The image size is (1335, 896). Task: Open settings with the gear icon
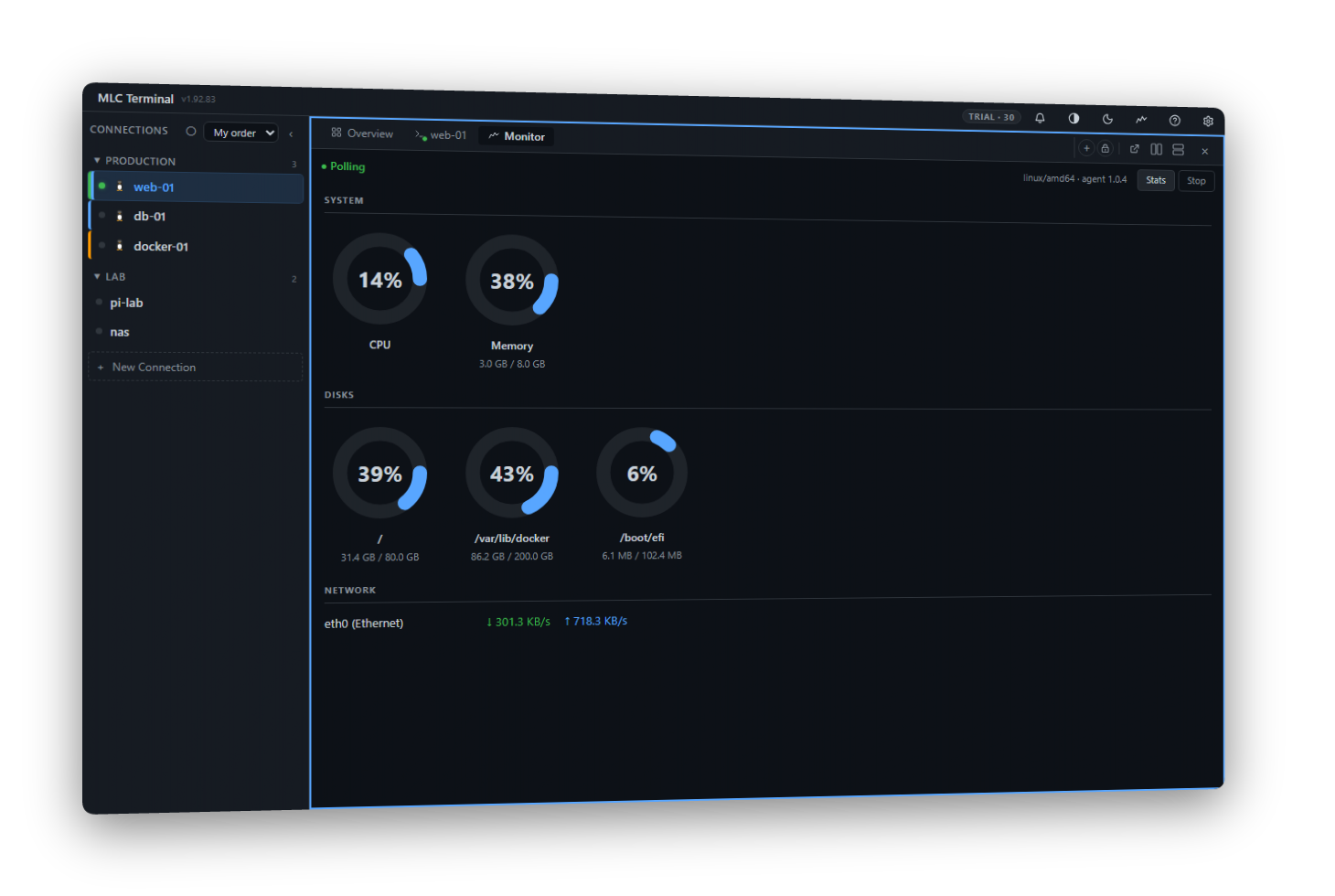[x=1208, y=121]
